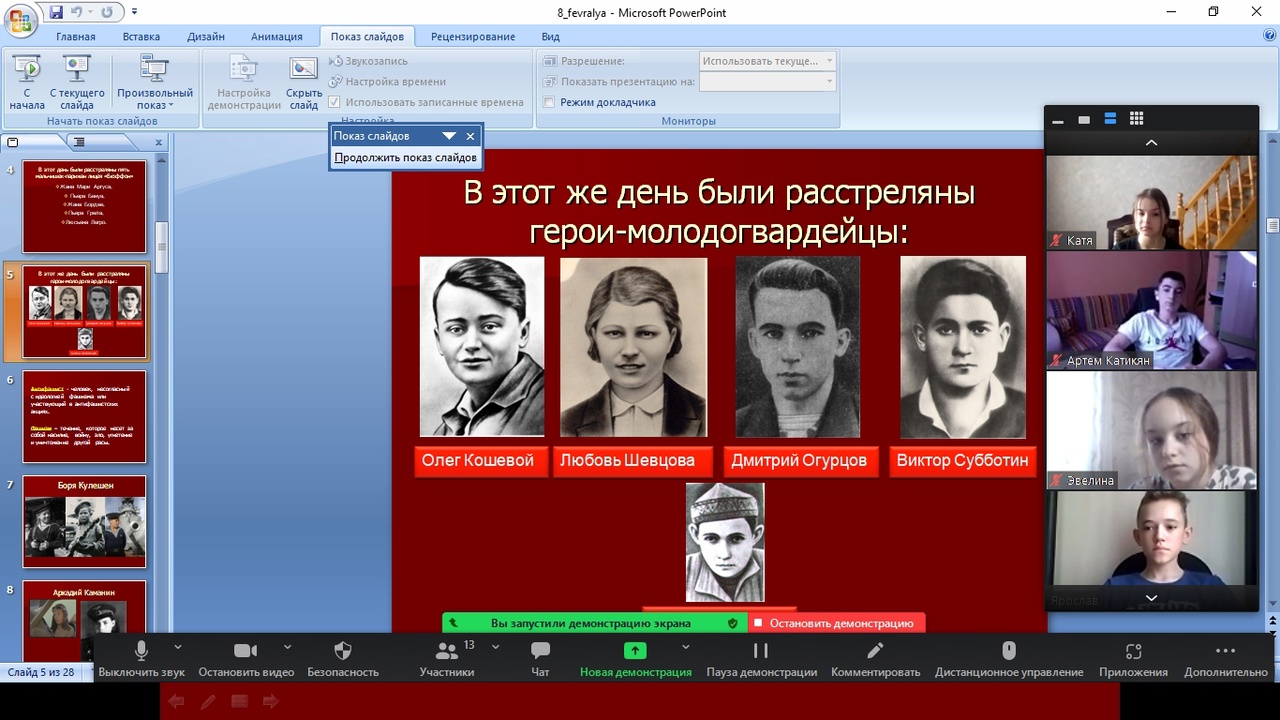
Task: Open audio options arrow beside microphone
Action: [x=178, y=647]
